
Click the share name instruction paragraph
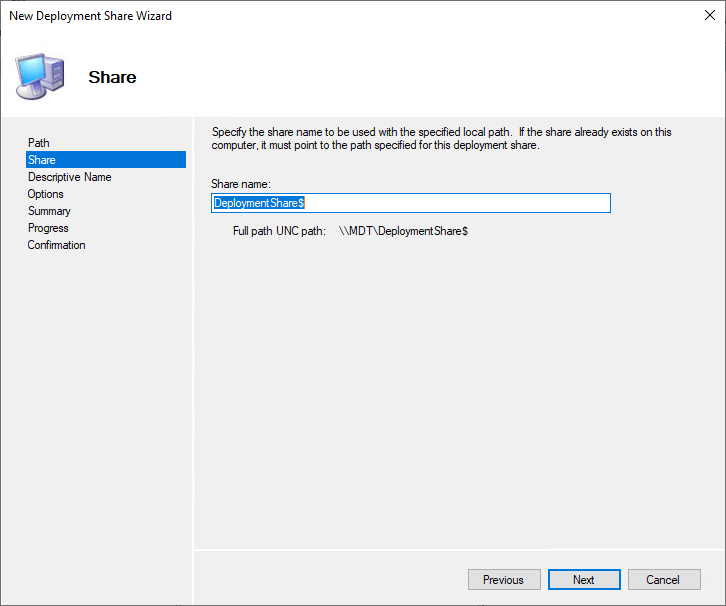click(x=441, y=138)
